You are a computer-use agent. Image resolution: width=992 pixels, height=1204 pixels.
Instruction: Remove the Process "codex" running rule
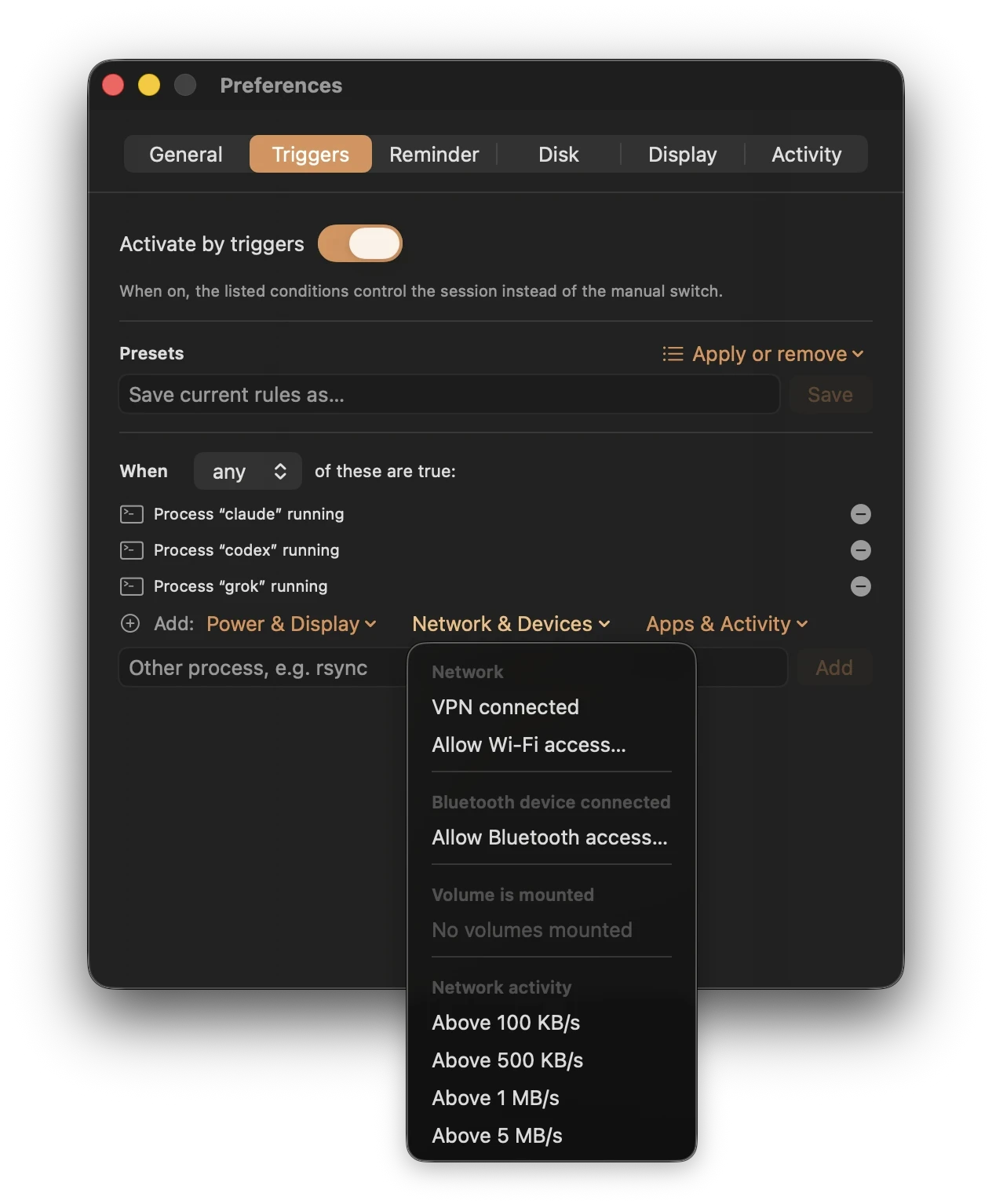(x=860, y=550)
